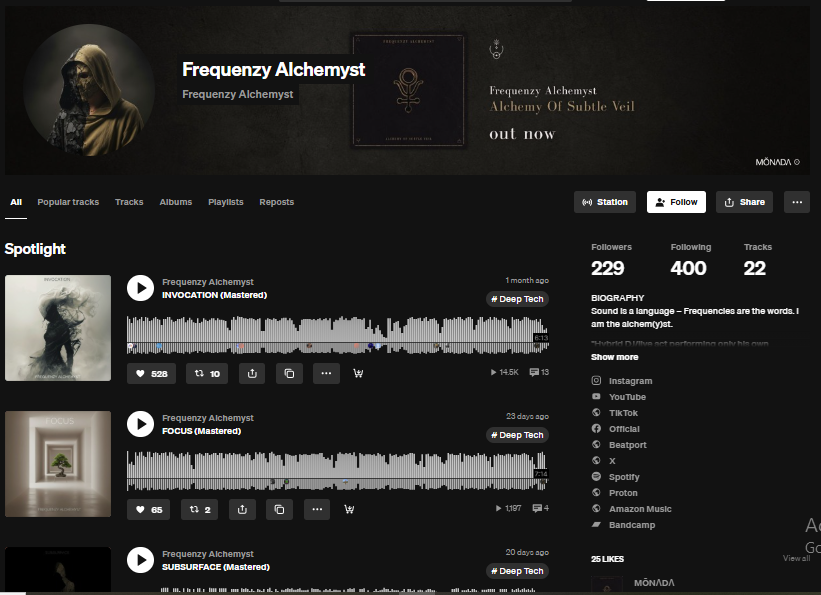Play the INVOCATION (Mastered) track
The height and width of the screenshot is (595, 821).
(140, 288)
